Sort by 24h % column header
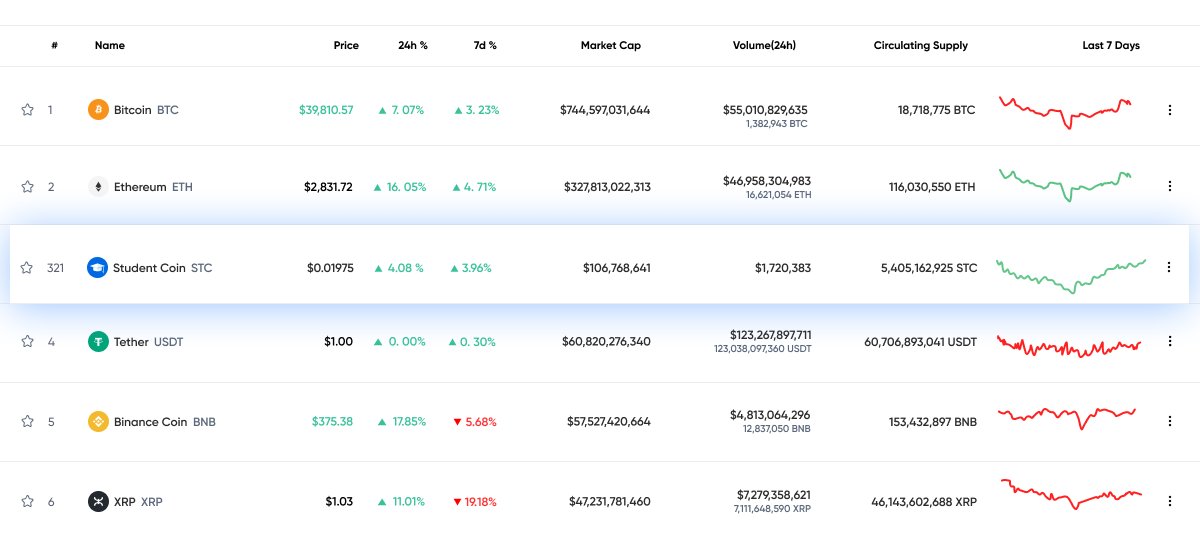Screen dimensions: 1200x558 pyautogui.click(x=413, y=46)
